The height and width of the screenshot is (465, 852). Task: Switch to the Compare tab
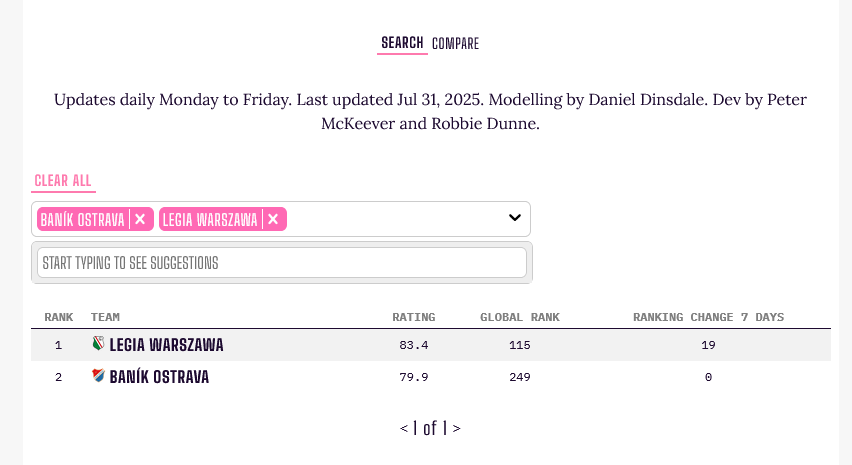(x=455, y=43)
